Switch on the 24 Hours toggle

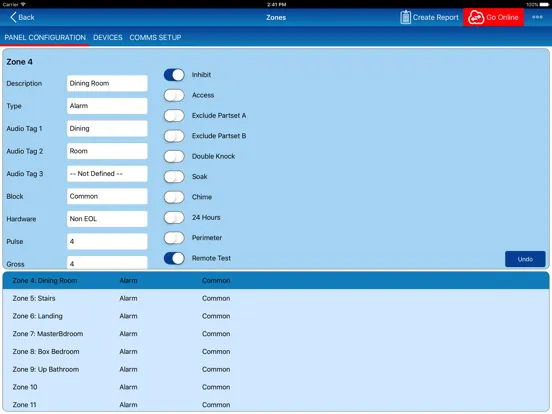[x=174, y=218]
